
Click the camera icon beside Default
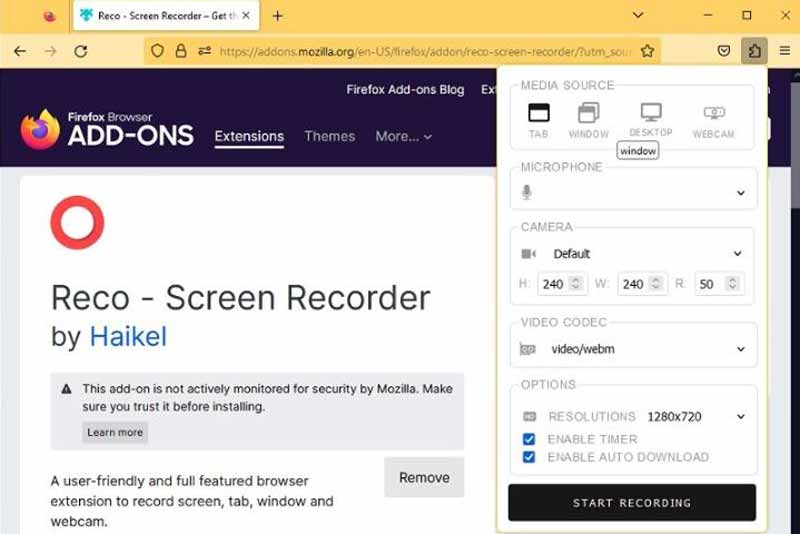[528, 253]
